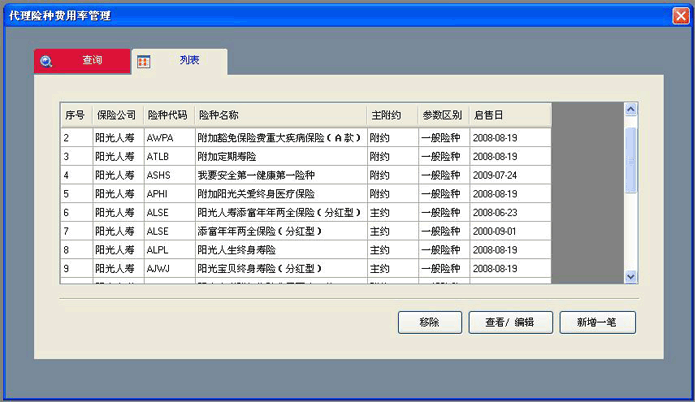This screenshot has height=403, width=696.
Task: Click the 序号 cell 9
Action: coord(77,269)
